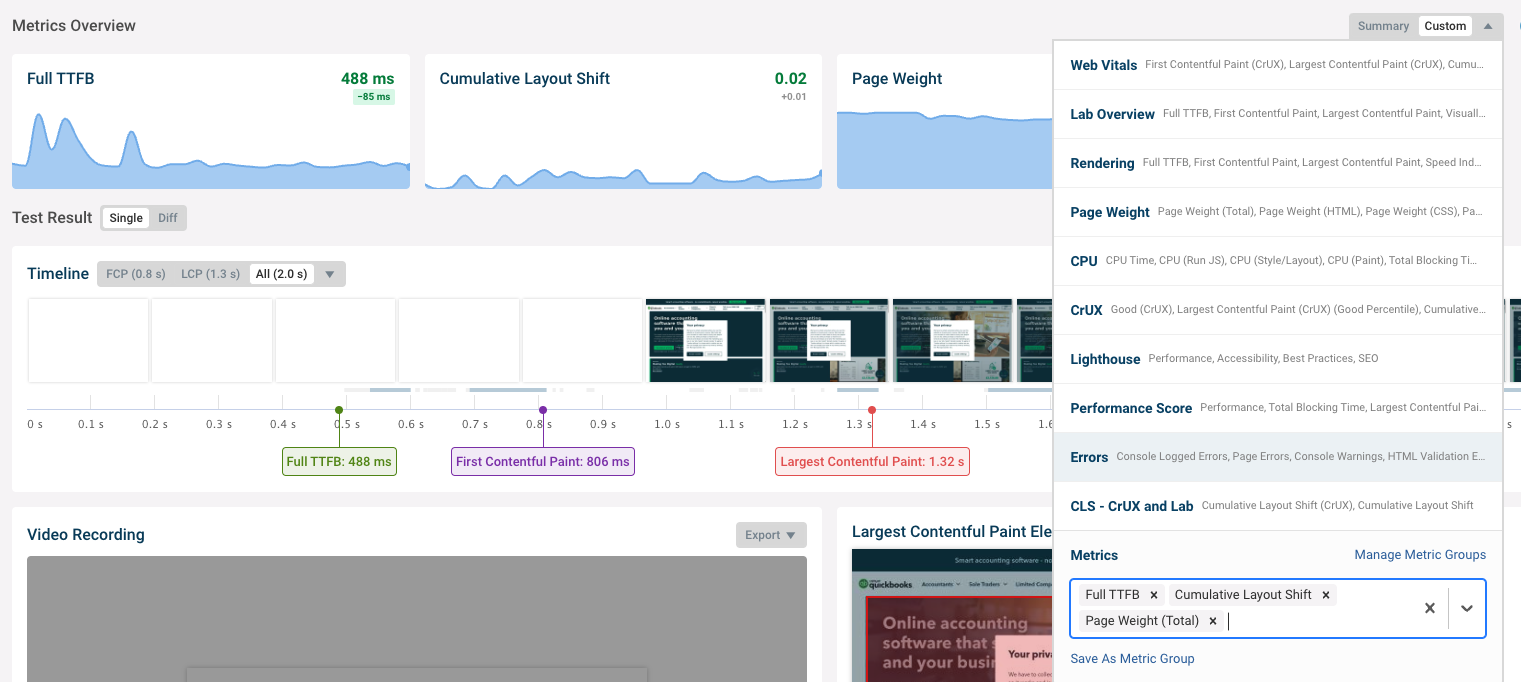Viewport: 1521px width, 682px height.
Task: Open first rendered filmstrip frame near 1.0 s
Action: coord(706,340)
